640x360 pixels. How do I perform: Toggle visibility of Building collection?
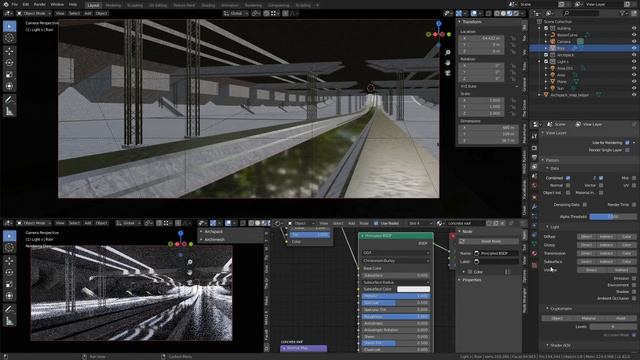tap(634, 28)
